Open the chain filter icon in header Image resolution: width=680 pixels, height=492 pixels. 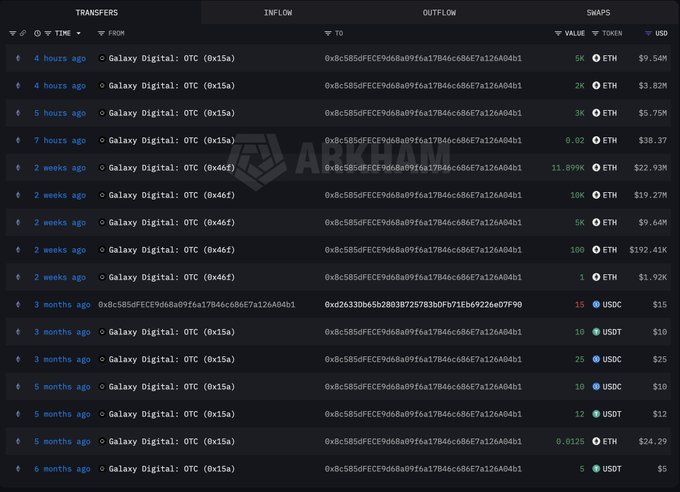pos(13,33)
